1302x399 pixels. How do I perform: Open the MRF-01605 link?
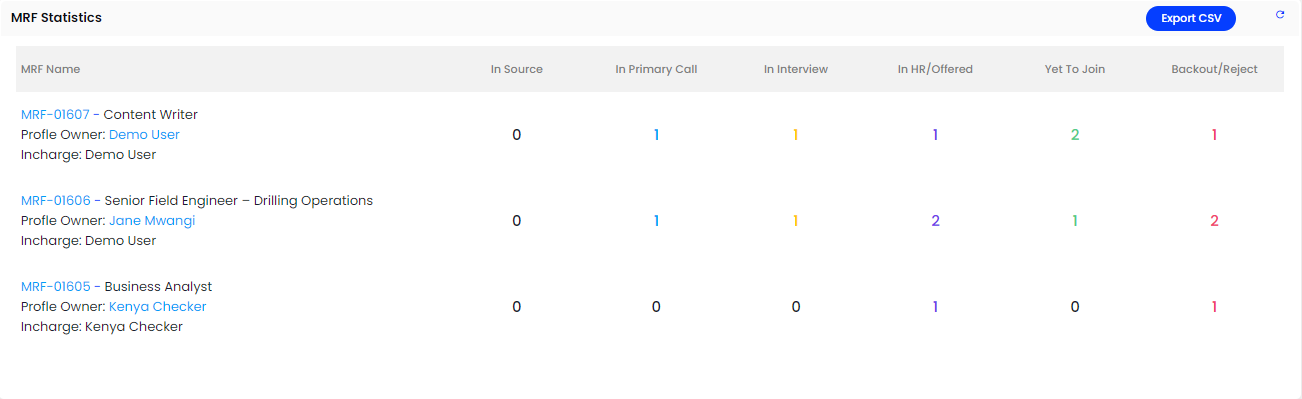click(56, 287)
